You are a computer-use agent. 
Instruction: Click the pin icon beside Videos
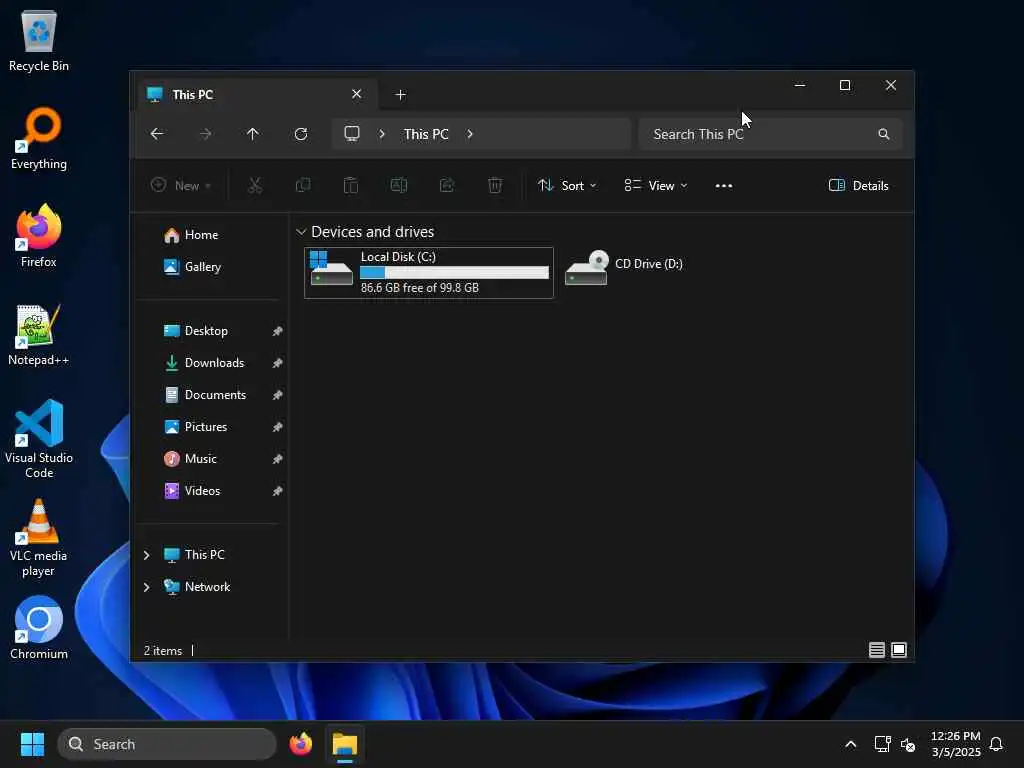pos(278,491)
